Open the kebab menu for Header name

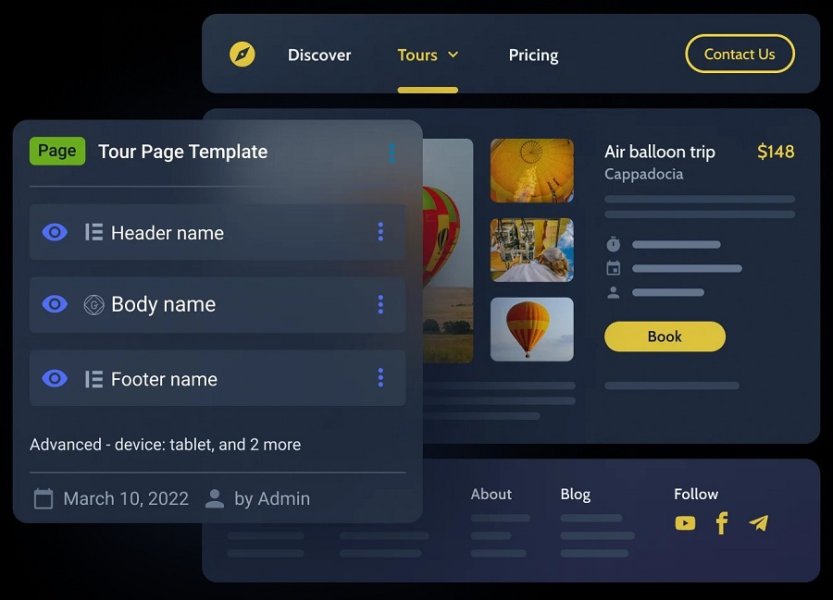click(x=380, y=232)
